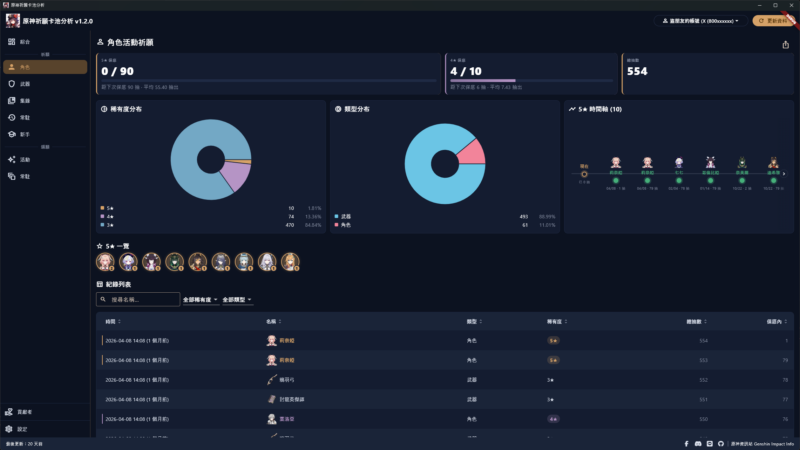Open the account selector dropdown in header
This screenshot has height=450, width=800.
point(701,21)
